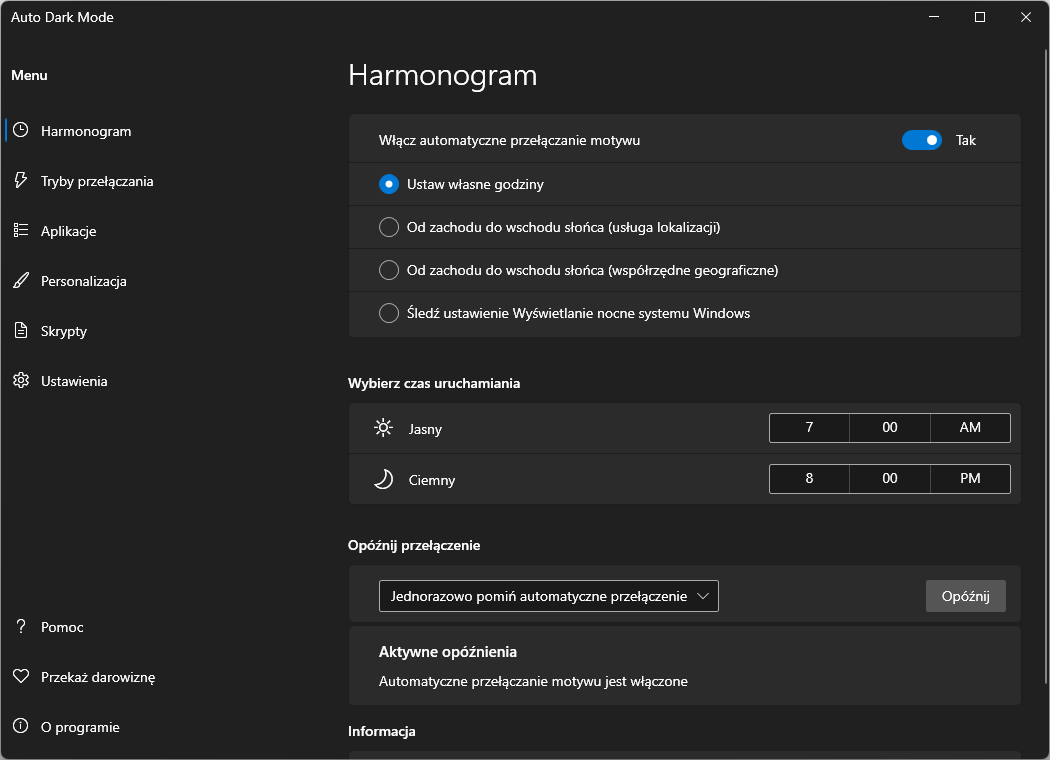
Task: Select follow Windows night light setting
Action: pyautogui.click(x=388, y=313)
